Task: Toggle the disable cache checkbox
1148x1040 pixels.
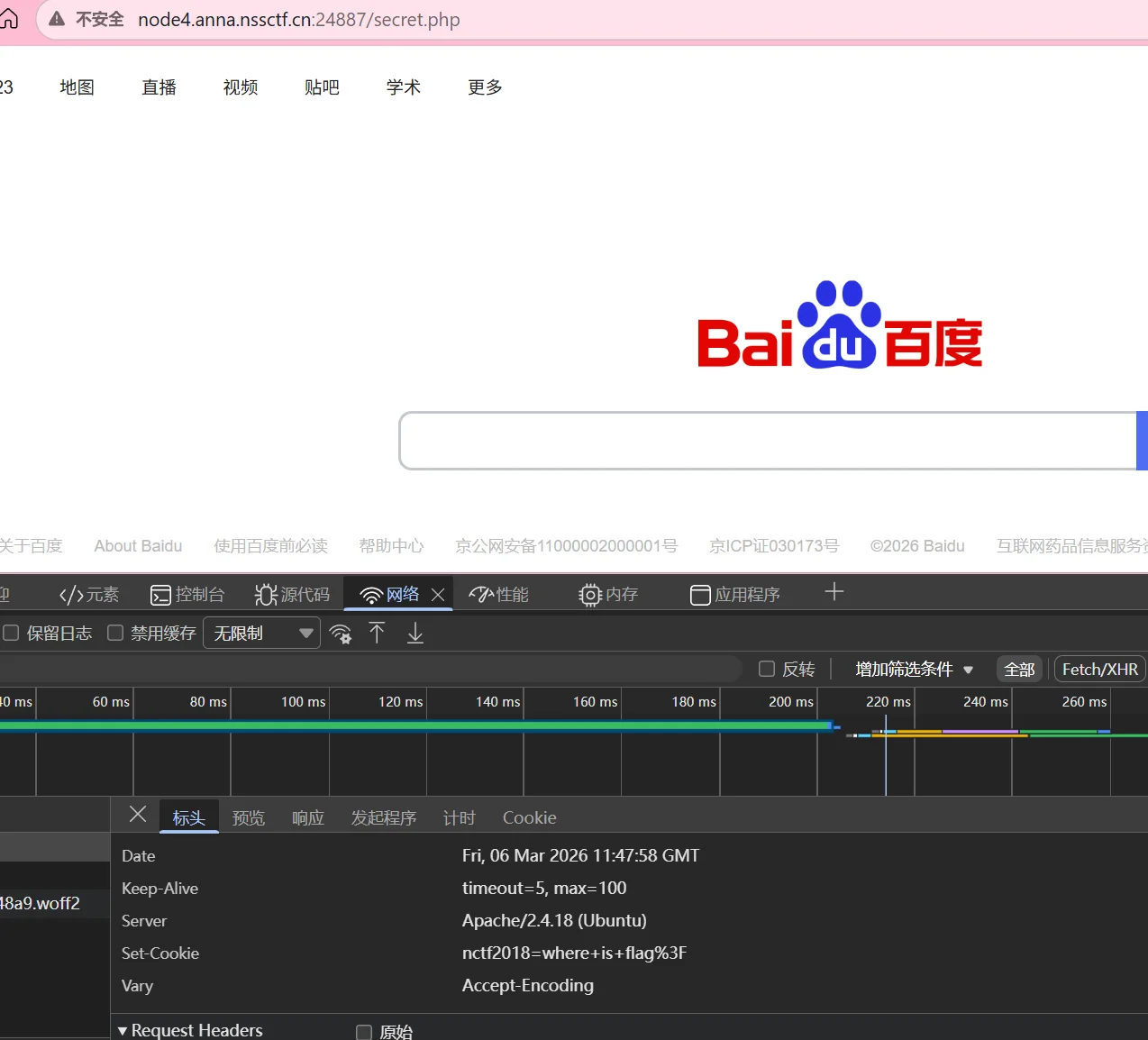Action: 115,634
